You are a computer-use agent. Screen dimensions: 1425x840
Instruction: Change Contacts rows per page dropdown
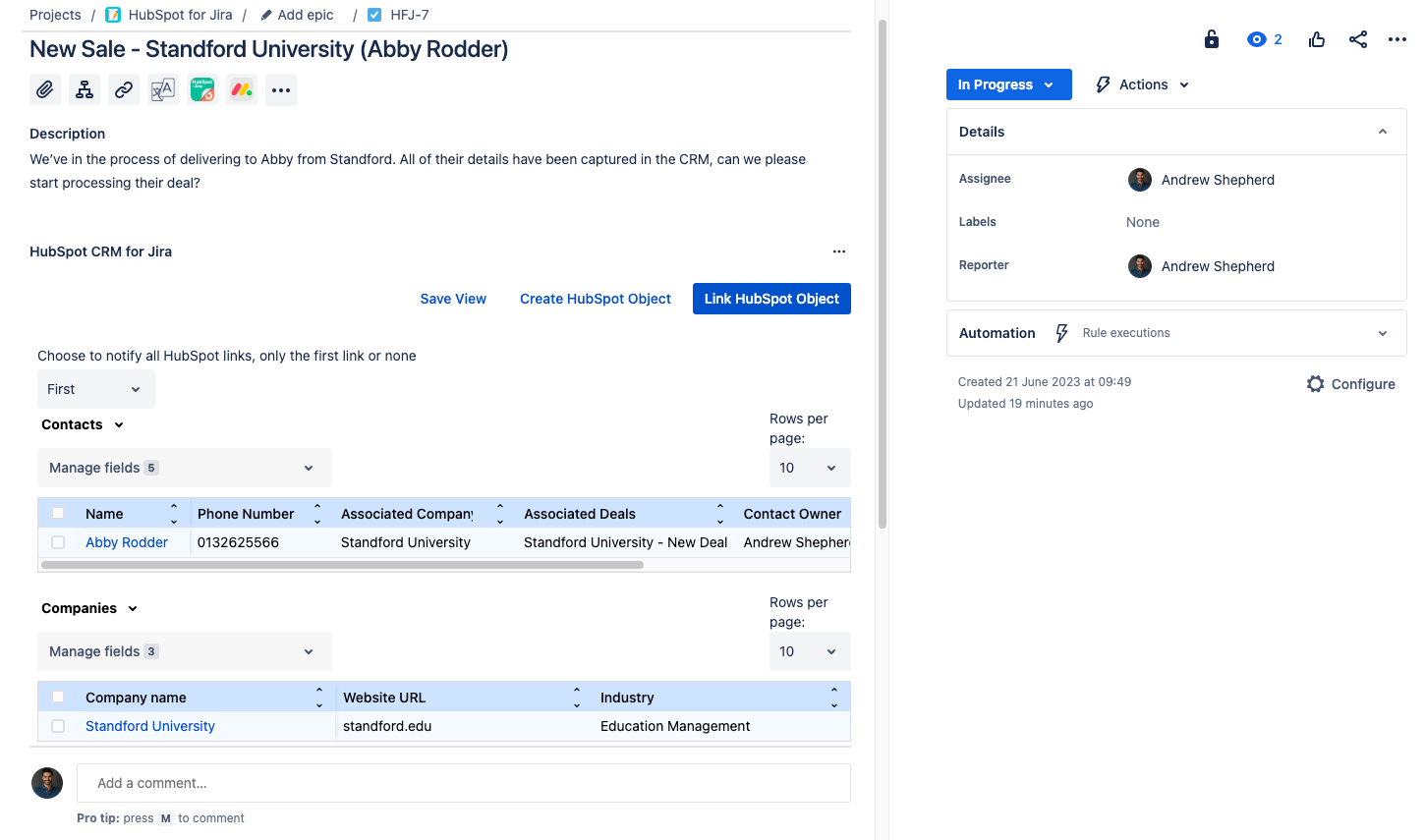coord(809,468)
